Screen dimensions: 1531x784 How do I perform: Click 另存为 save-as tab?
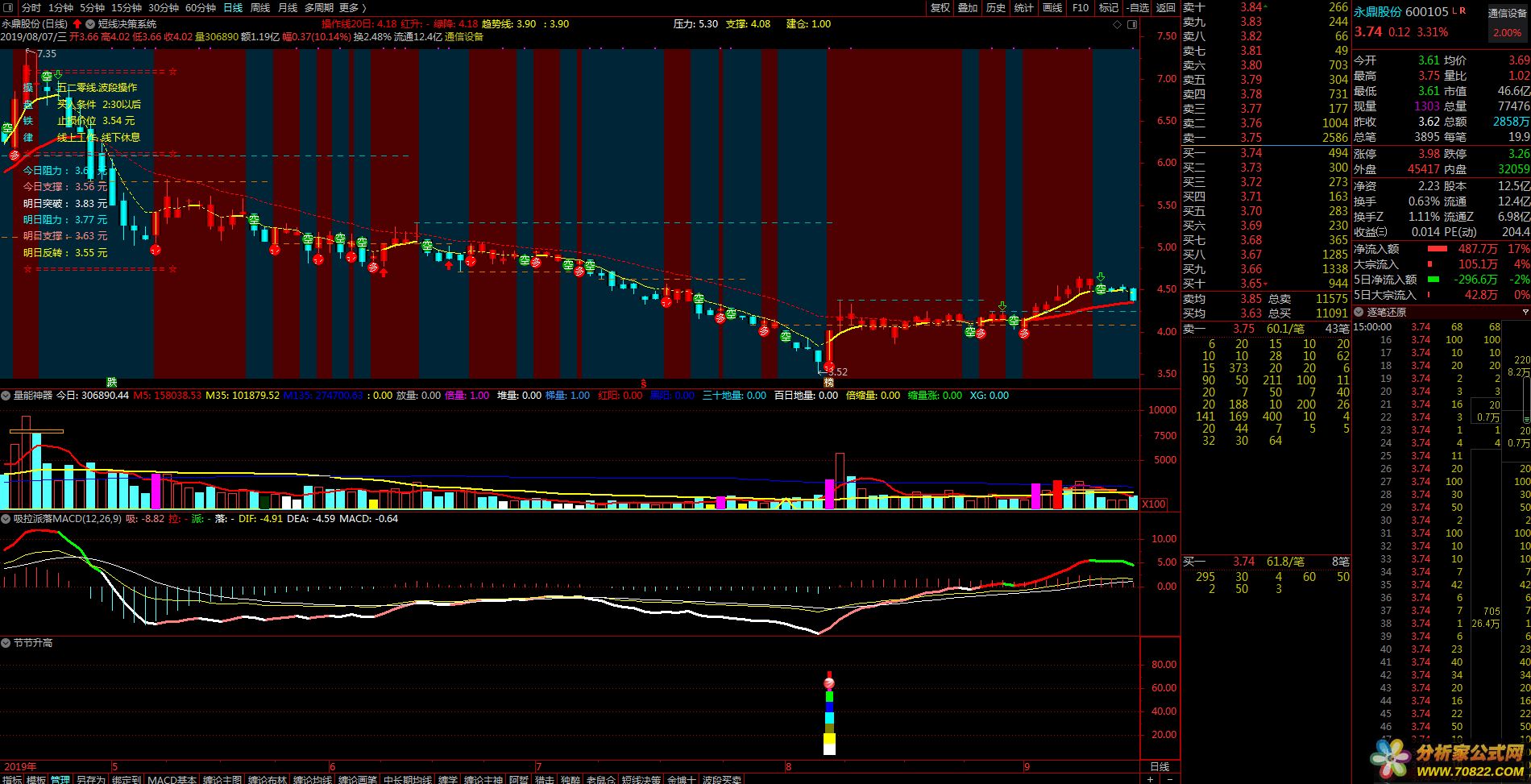(90, 779)
